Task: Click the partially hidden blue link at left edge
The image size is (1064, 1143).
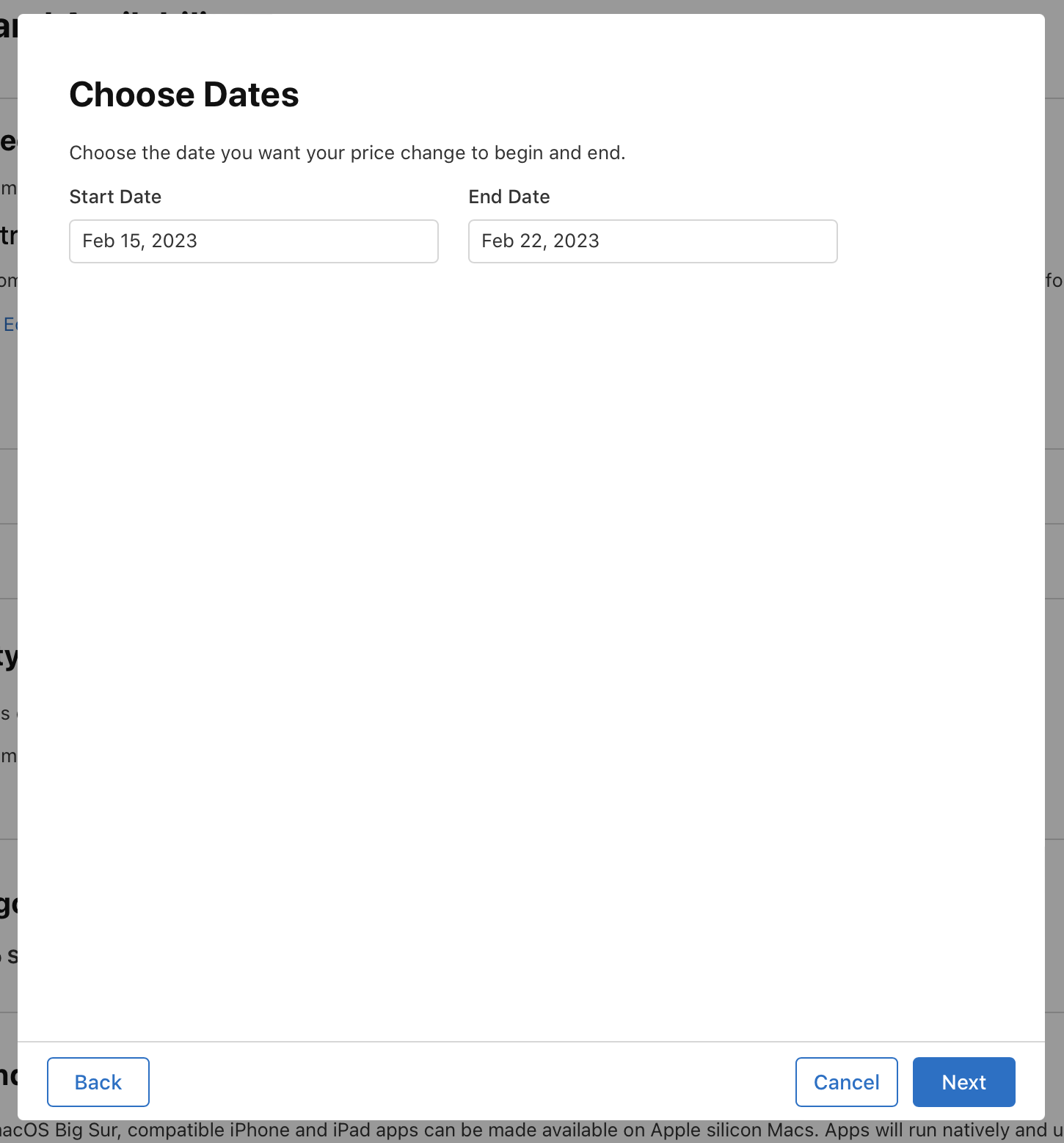Action: click(x=9, y=324)
